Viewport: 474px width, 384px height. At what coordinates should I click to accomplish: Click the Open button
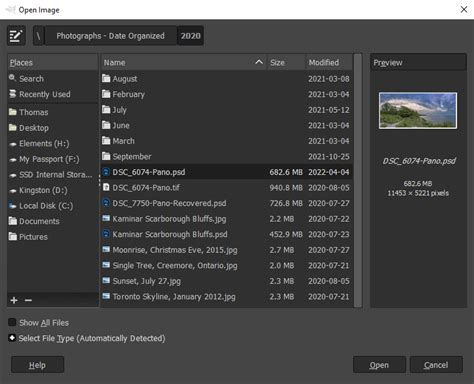(379, 365)
